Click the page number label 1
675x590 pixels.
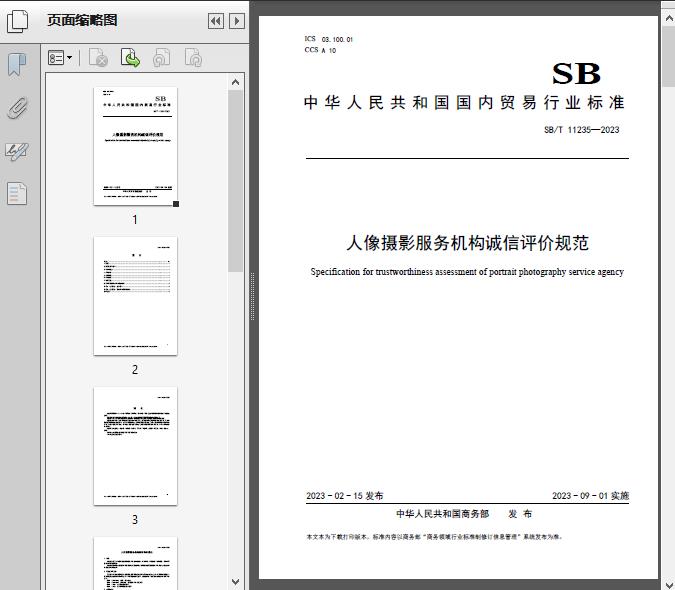coord(135,220)
